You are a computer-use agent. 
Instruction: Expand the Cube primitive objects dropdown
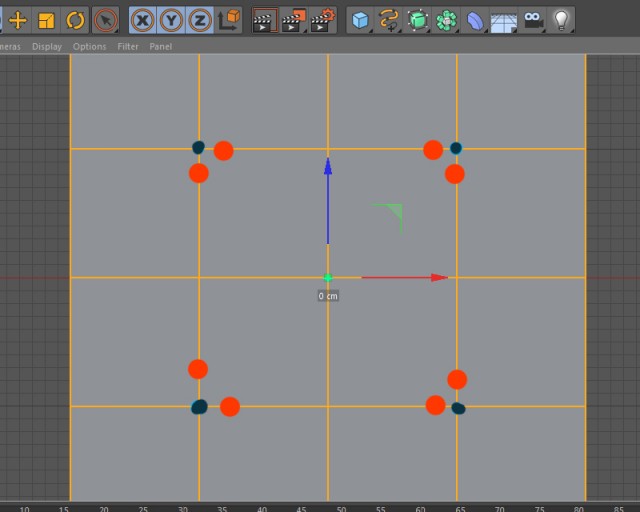[x=360, y=20]
